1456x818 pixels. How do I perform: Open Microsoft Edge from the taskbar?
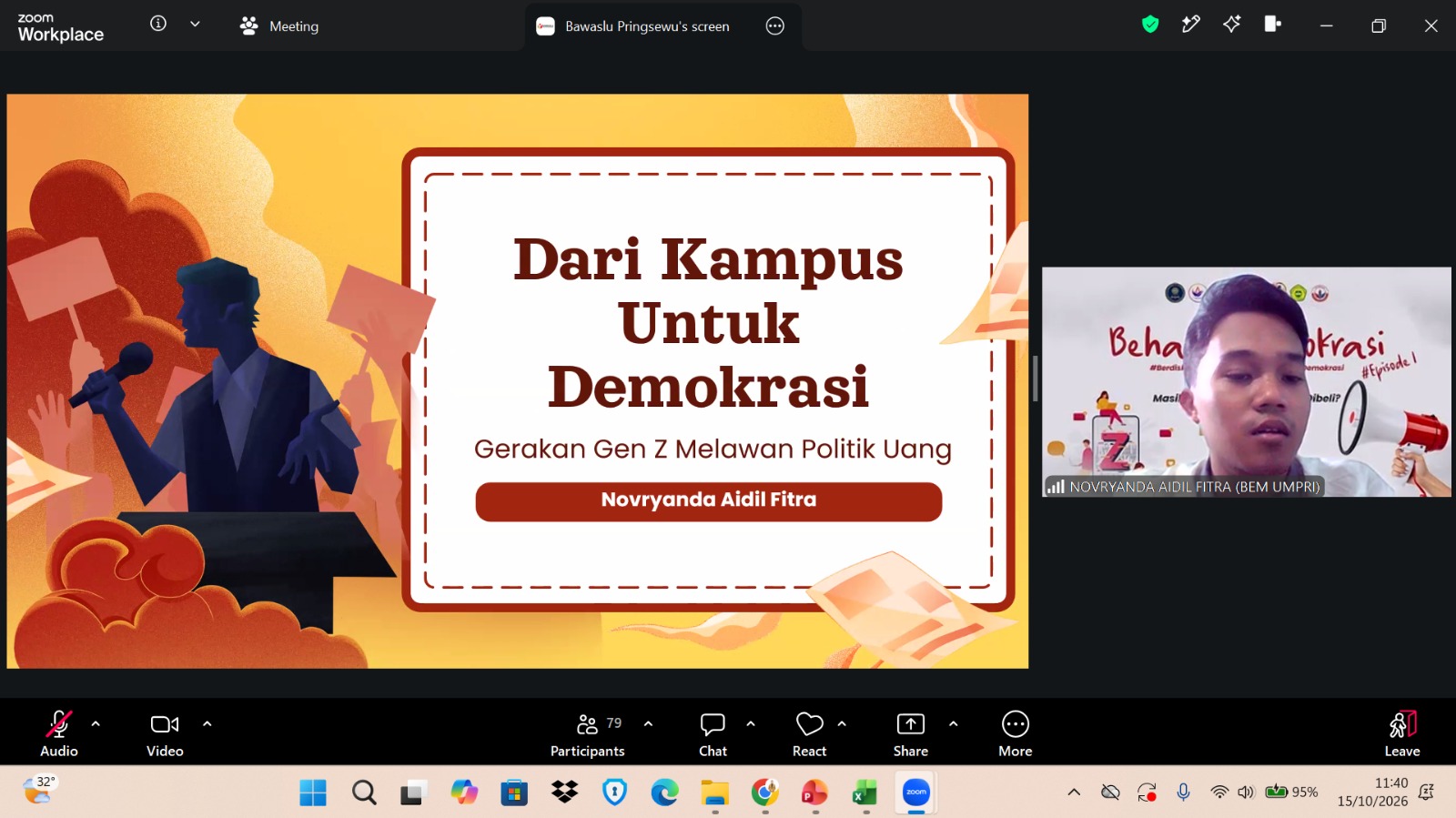(x=664, y=793)
